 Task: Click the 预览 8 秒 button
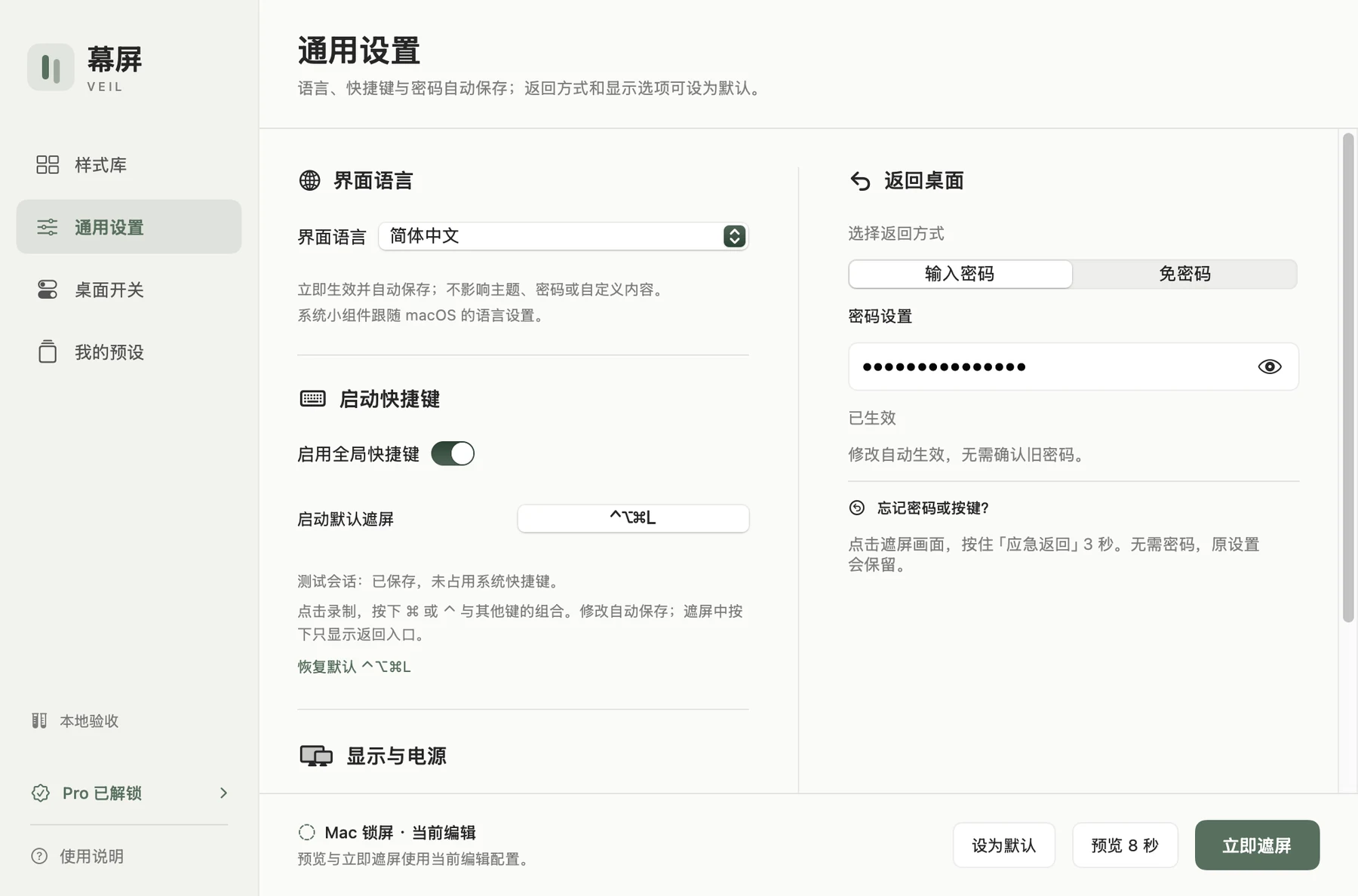(x=1125, y=845)
